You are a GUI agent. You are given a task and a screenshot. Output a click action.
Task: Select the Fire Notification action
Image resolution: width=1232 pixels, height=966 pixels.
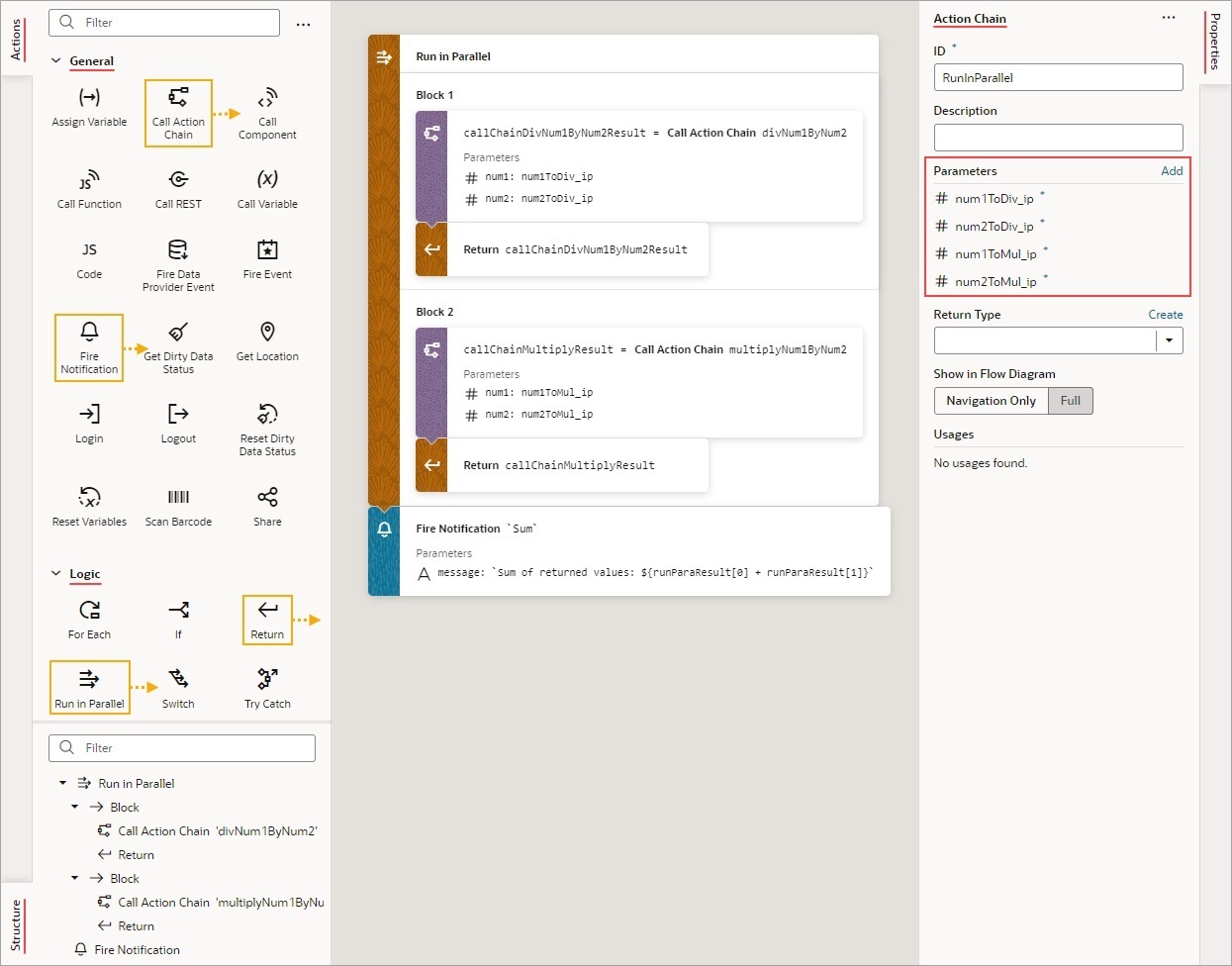tap(89, 347)
